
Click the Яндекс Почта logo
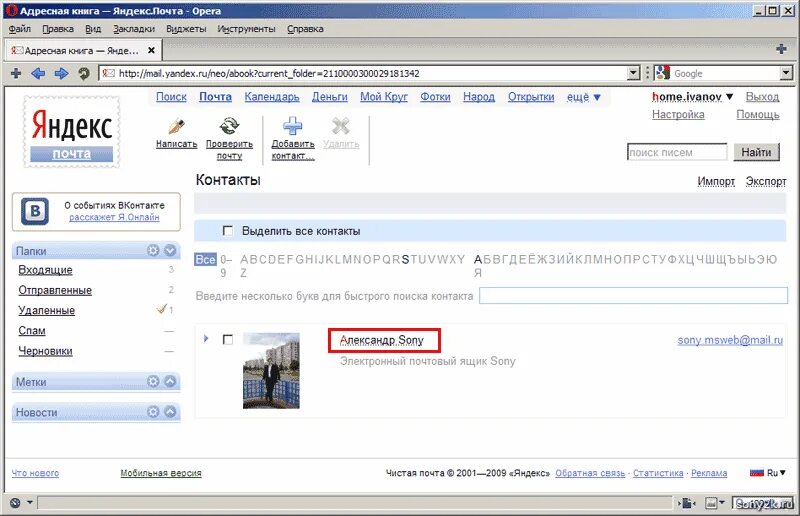click(x=71, y=132)
